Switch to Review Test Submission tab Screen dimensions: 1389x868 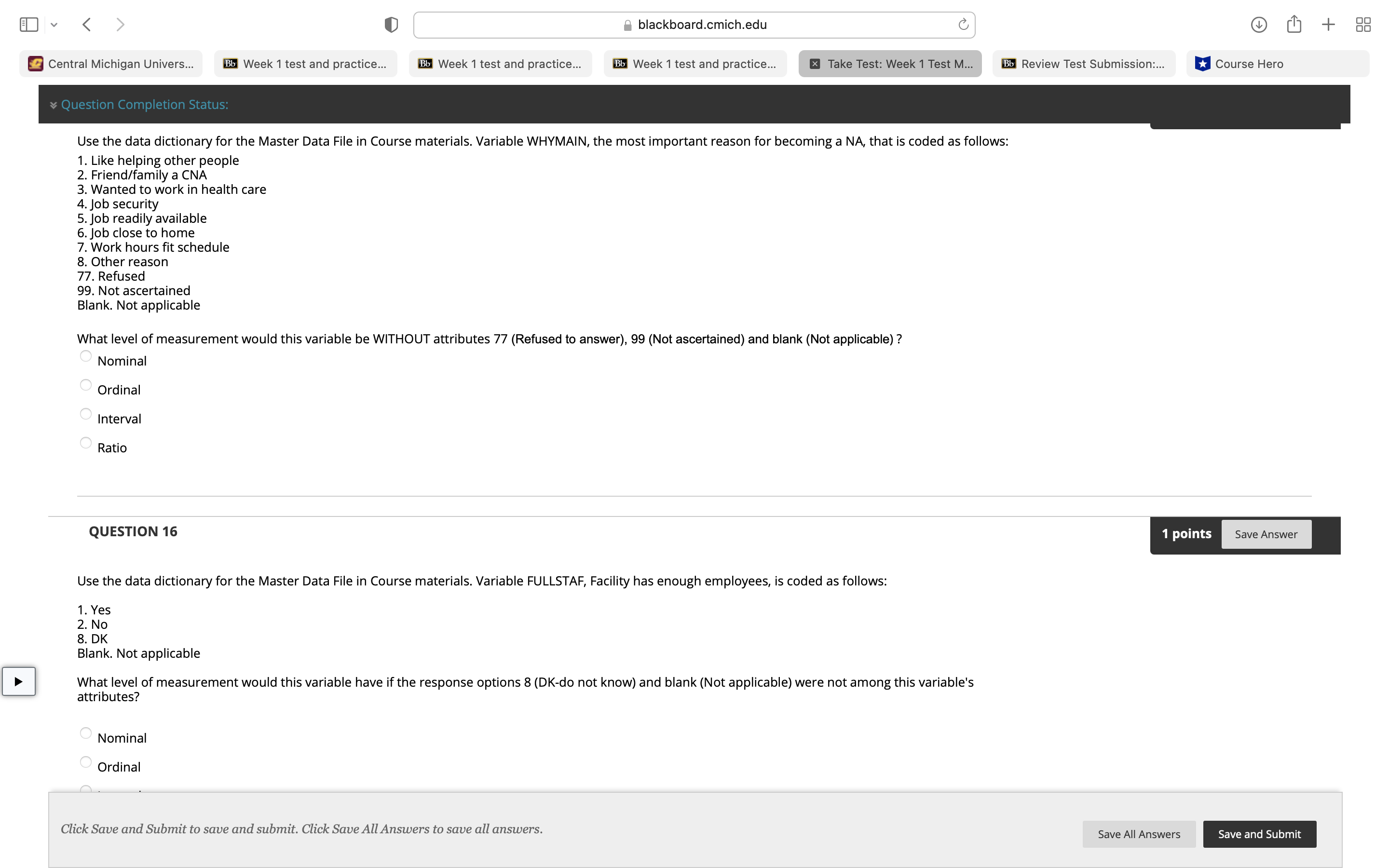(x=1084, y=64)
